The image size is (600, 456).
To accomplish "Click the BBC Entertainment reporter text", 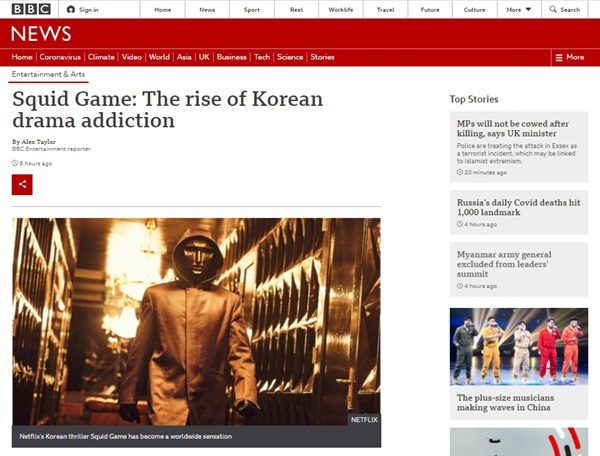I will (x=51, y=149).
